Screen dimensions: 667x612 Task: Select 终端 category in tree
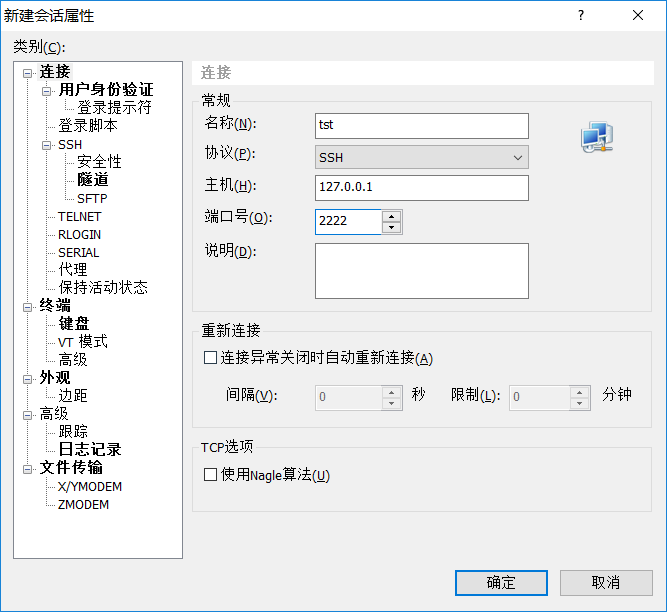(55, 306)
